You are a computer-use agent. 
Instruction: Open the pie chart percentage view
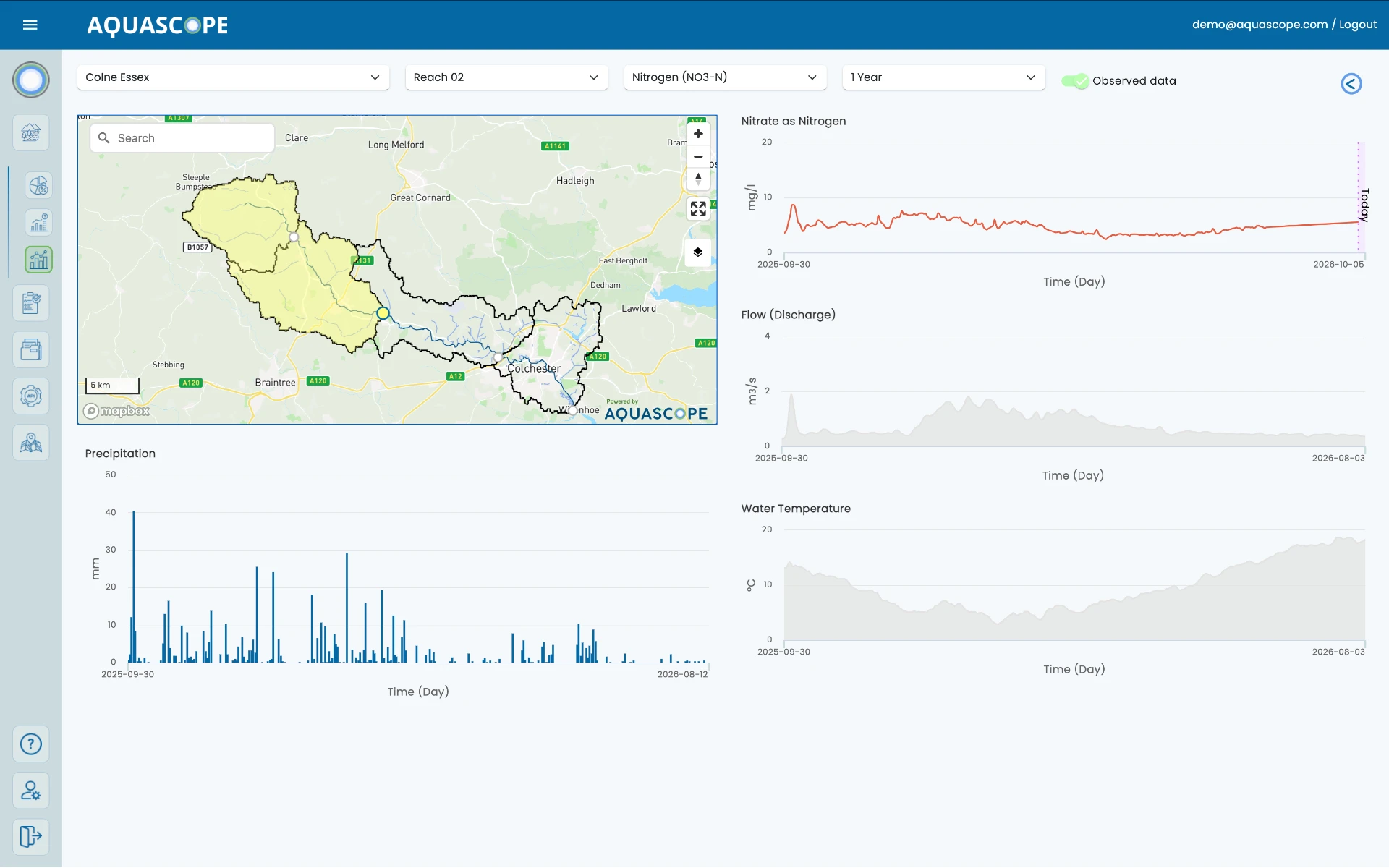tap(38, 186)
